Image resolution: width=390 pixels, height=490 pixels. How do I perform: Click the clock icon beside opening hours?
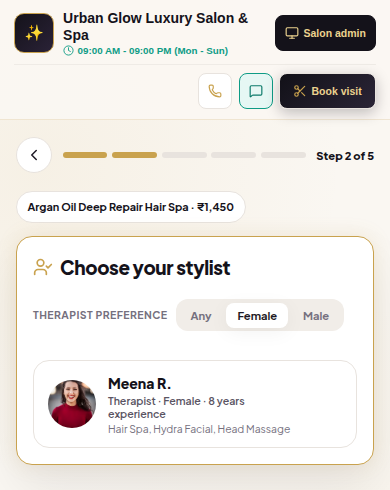(x=68, y=51)
